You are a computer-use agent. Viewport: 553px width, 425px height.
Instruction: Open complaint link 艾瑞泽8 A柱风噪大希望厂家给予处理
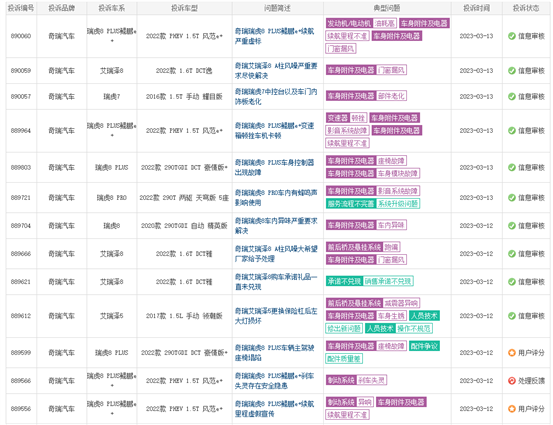click(276, 254)
